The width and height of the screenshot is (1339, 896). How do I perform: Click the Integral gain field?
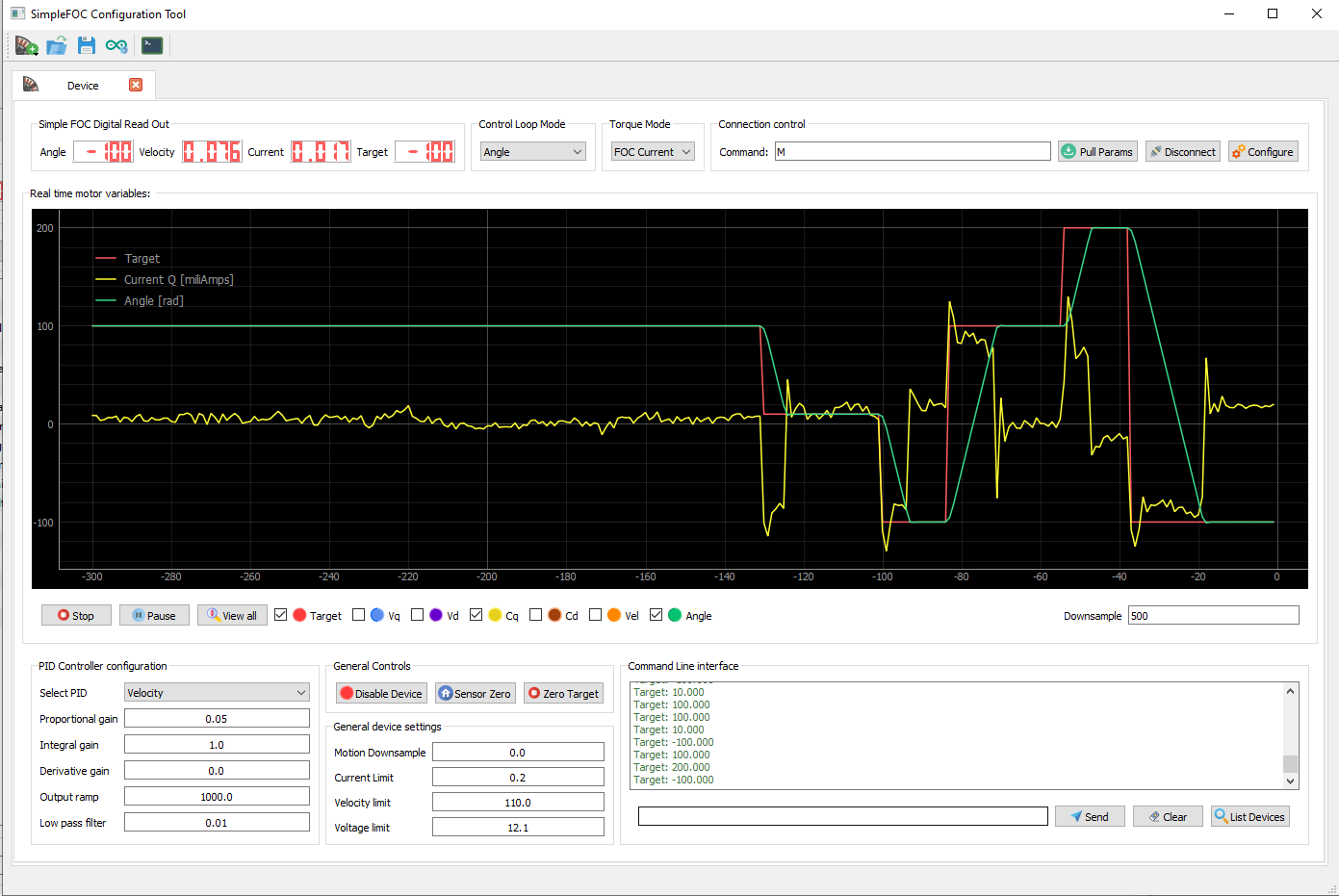point(217,745)
